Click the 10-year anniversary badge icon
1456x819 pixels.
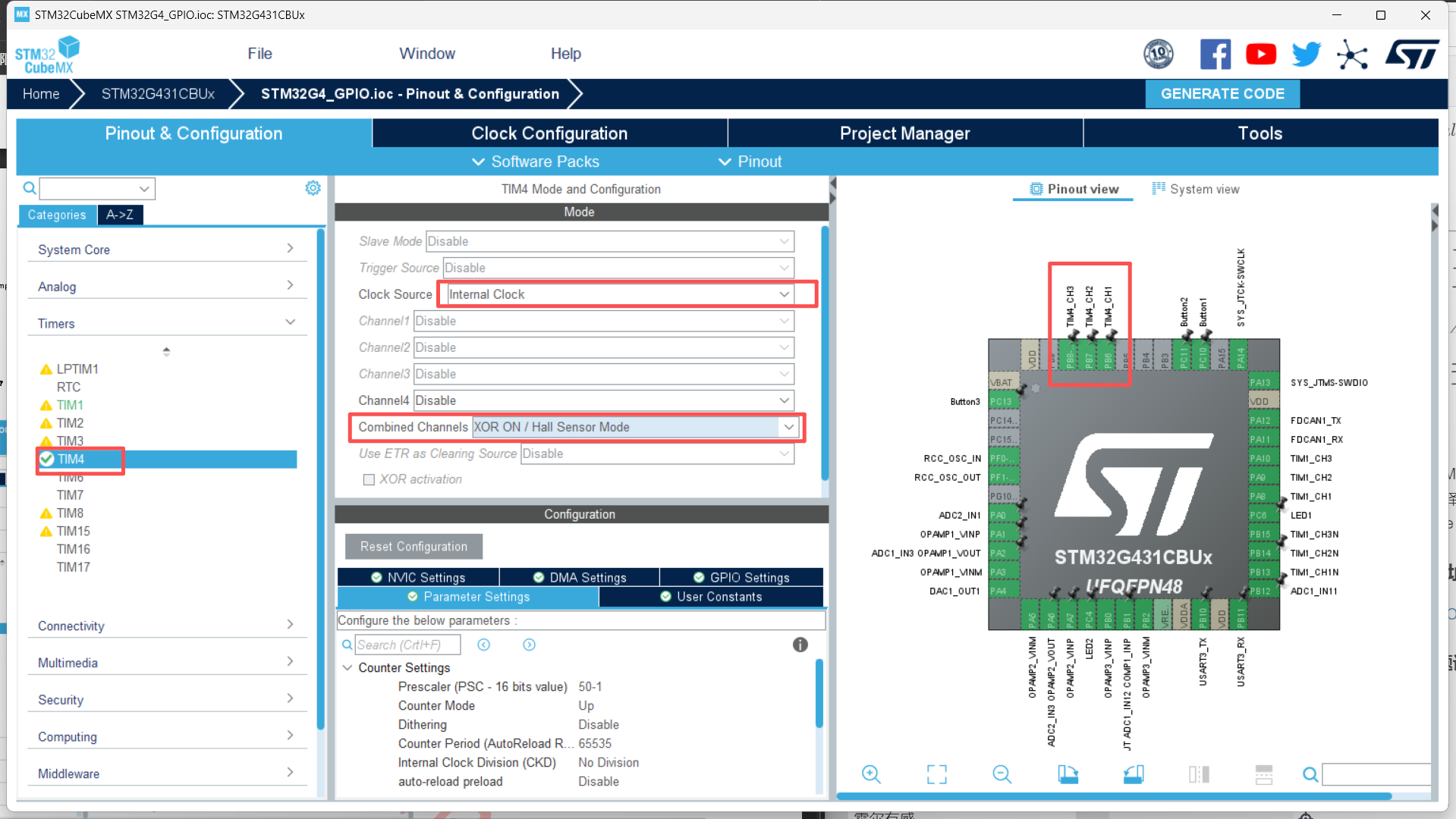pyautogui.click(x=1159, y=55)
